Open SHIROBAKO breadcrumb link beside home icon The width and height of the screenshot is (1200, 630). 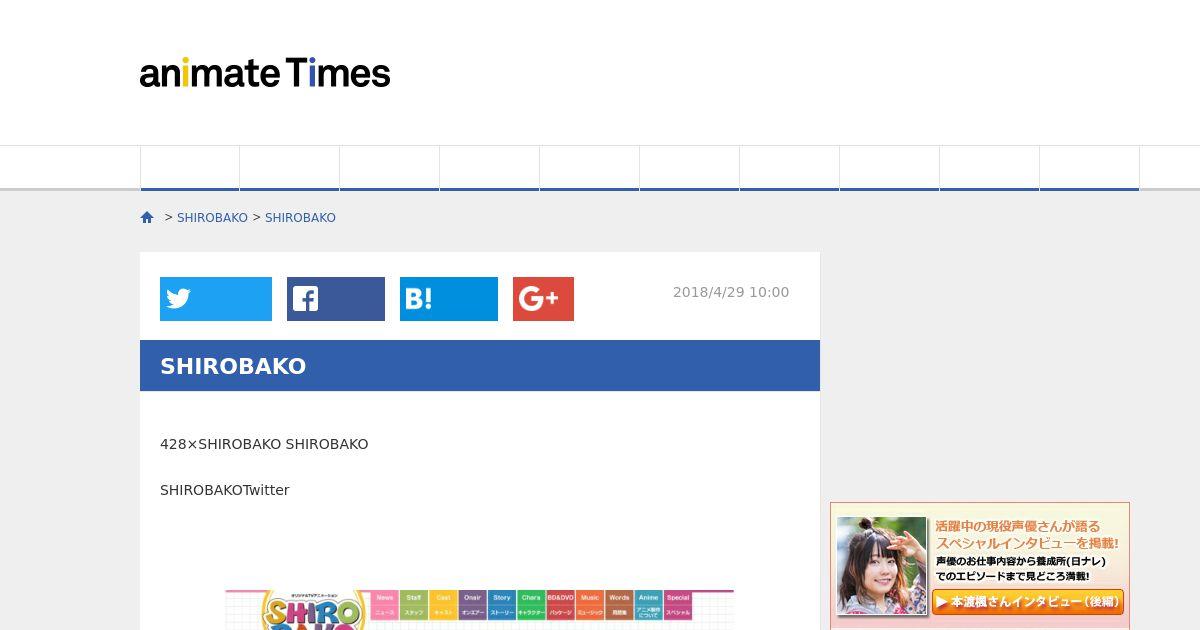click(x=212, y=218)
